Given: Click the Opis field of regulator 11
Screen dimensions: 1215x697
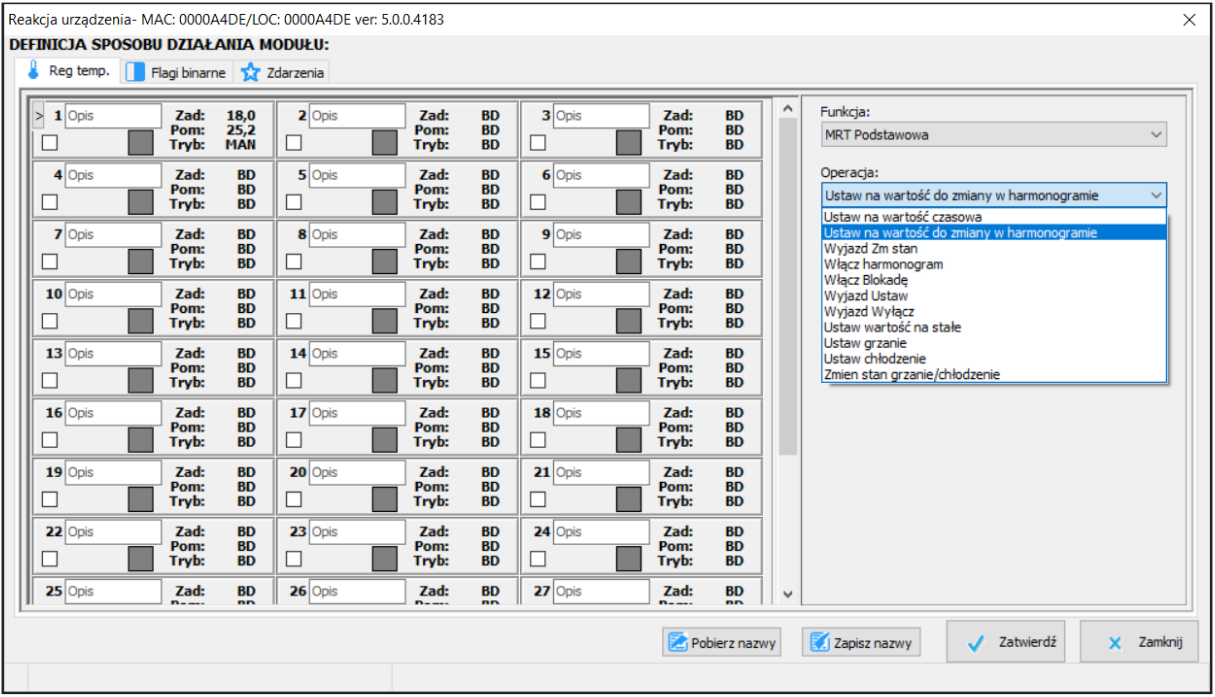Looking at the screenshot, I should tap(357, 294).
